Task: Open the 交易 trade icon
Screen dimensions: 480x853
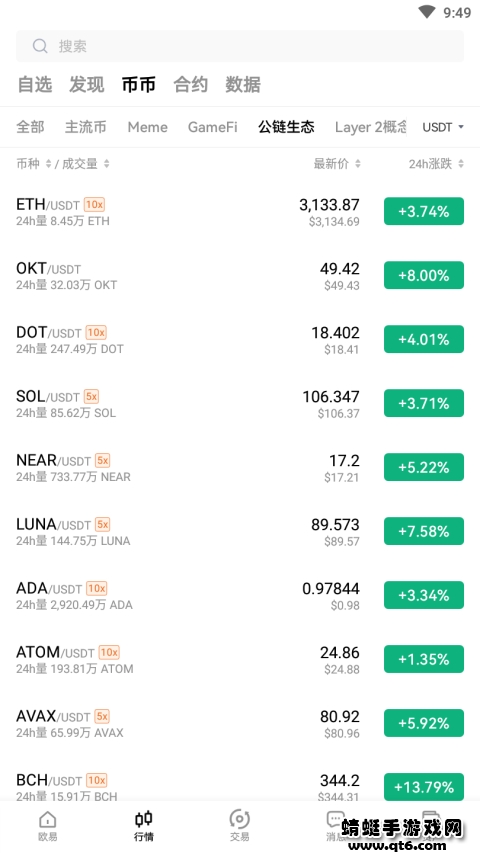Action: (239, 819)
